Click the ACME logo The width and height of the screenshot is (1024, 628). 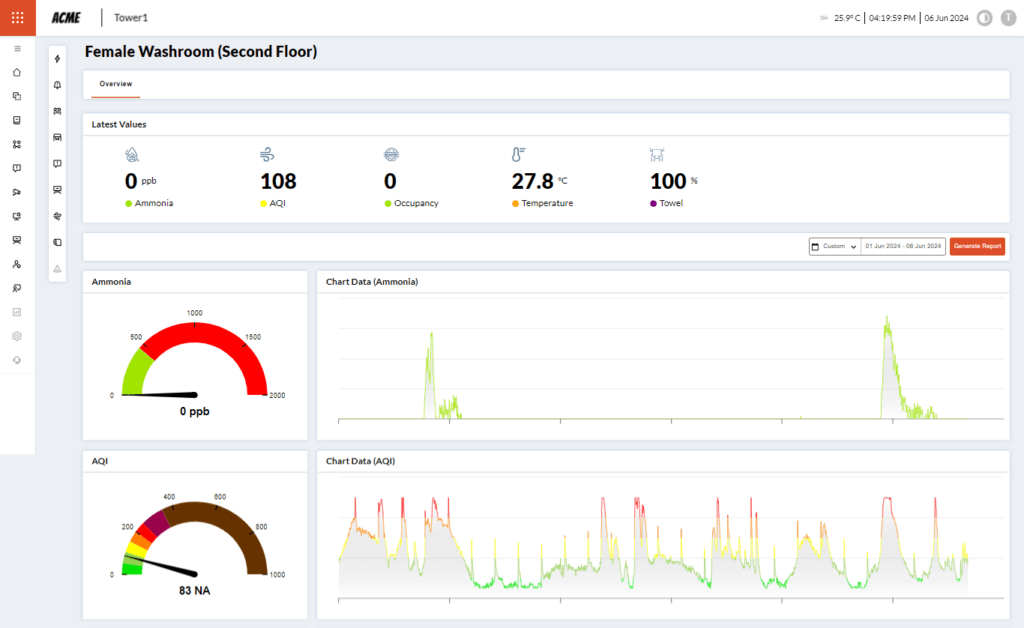coord(66,18)
